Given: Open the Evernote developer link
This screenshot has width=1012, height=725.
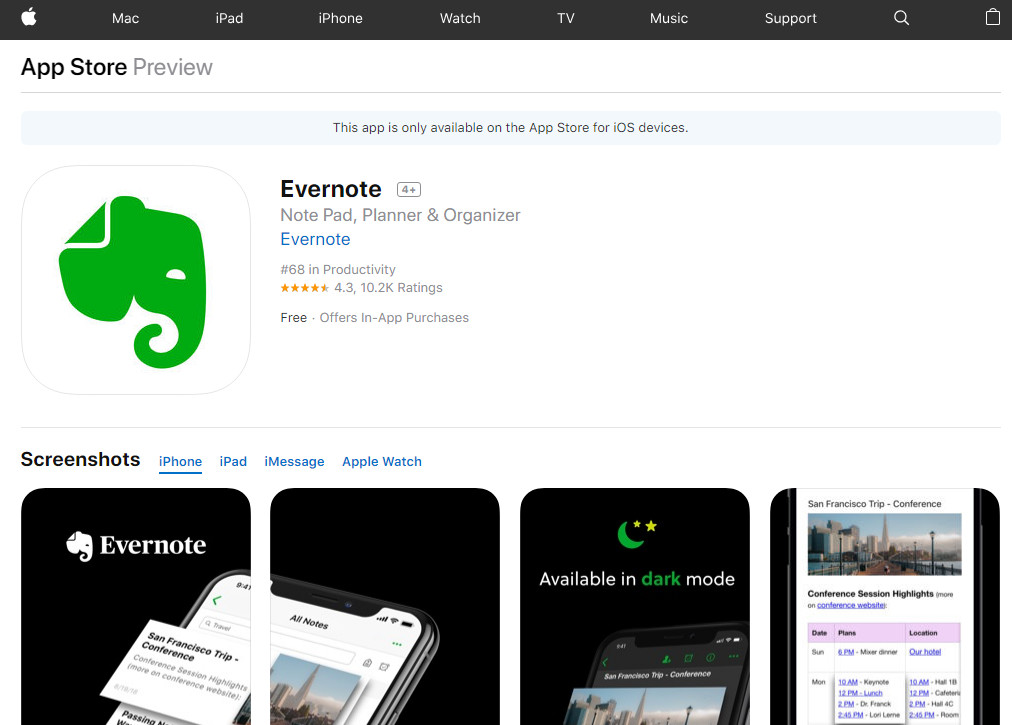Looking at the screenshot, I should coord(315,240).
